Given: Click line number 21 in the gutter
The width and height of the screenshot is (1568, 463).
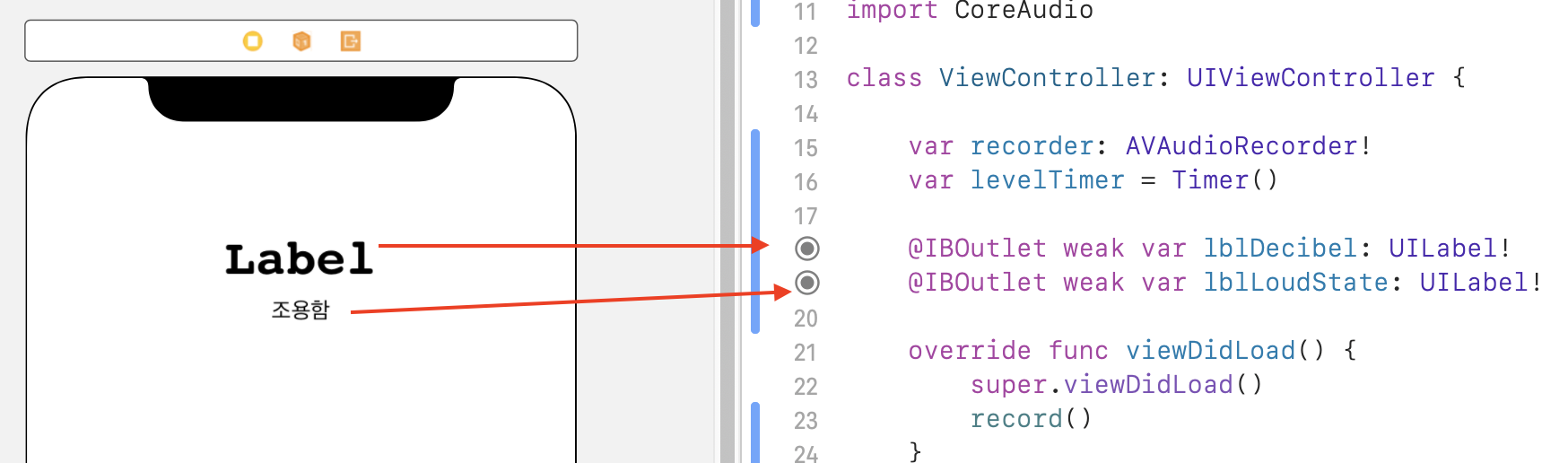Looking at the screenshot, I should (x=806, y=353).
